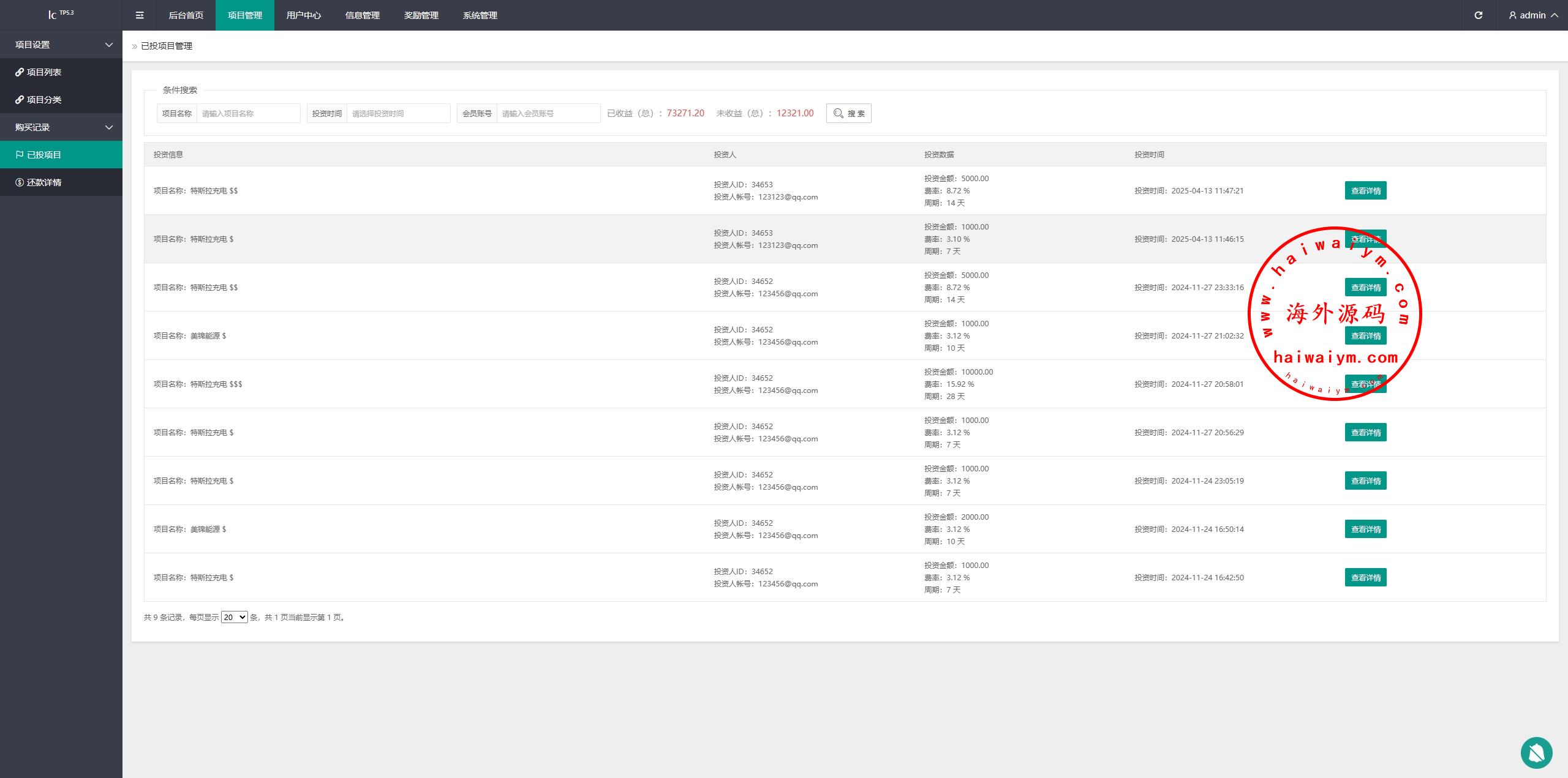Select 已投项目 in the sidebar
Image resolution: width=1568 pixels, height=778 pixels.
point(44,155)
